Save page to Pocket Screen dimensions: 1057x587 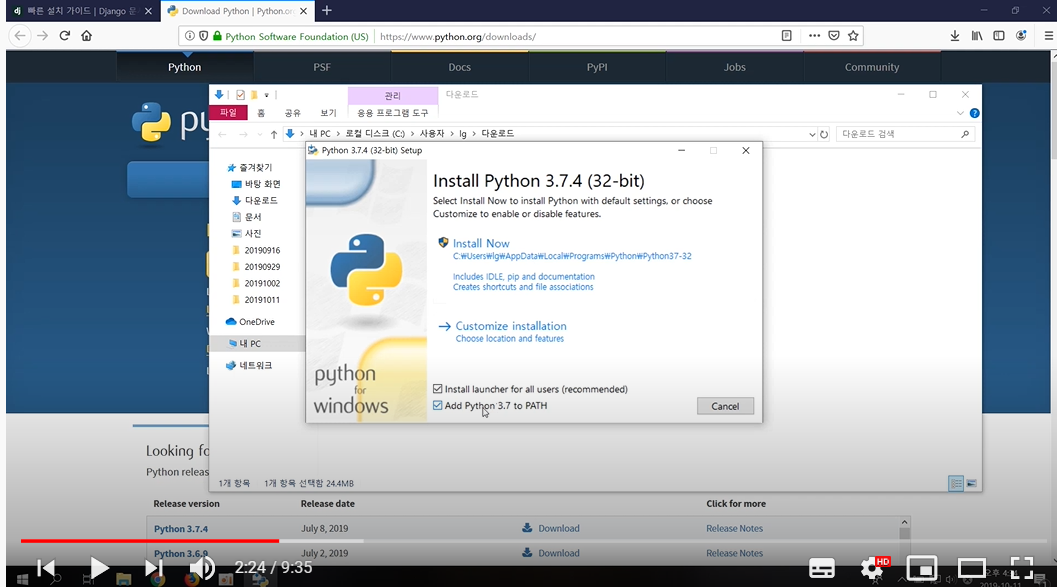point(834,36)
